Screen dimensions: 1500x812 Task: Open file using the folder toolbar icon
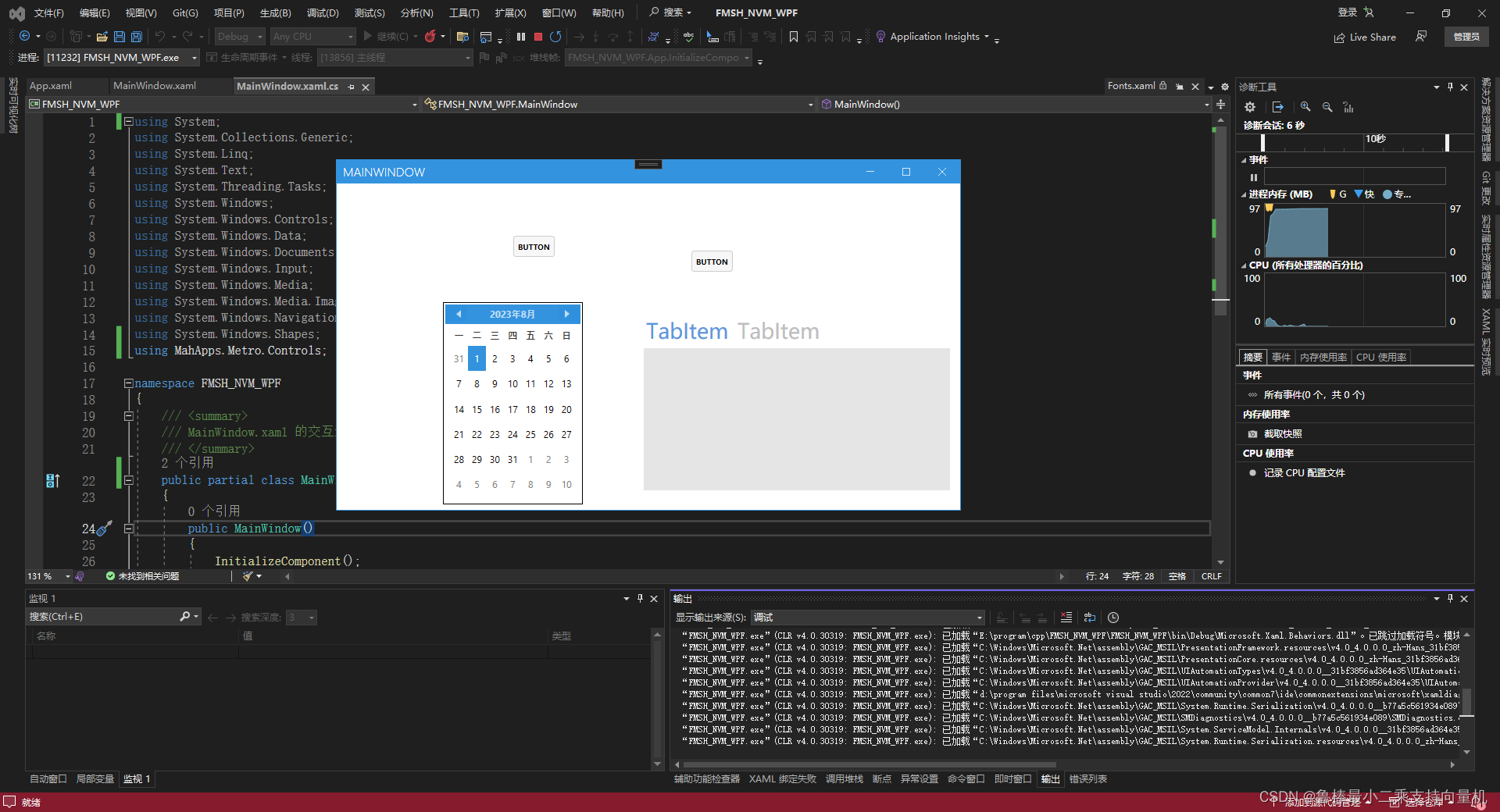(x=102, y=37)
